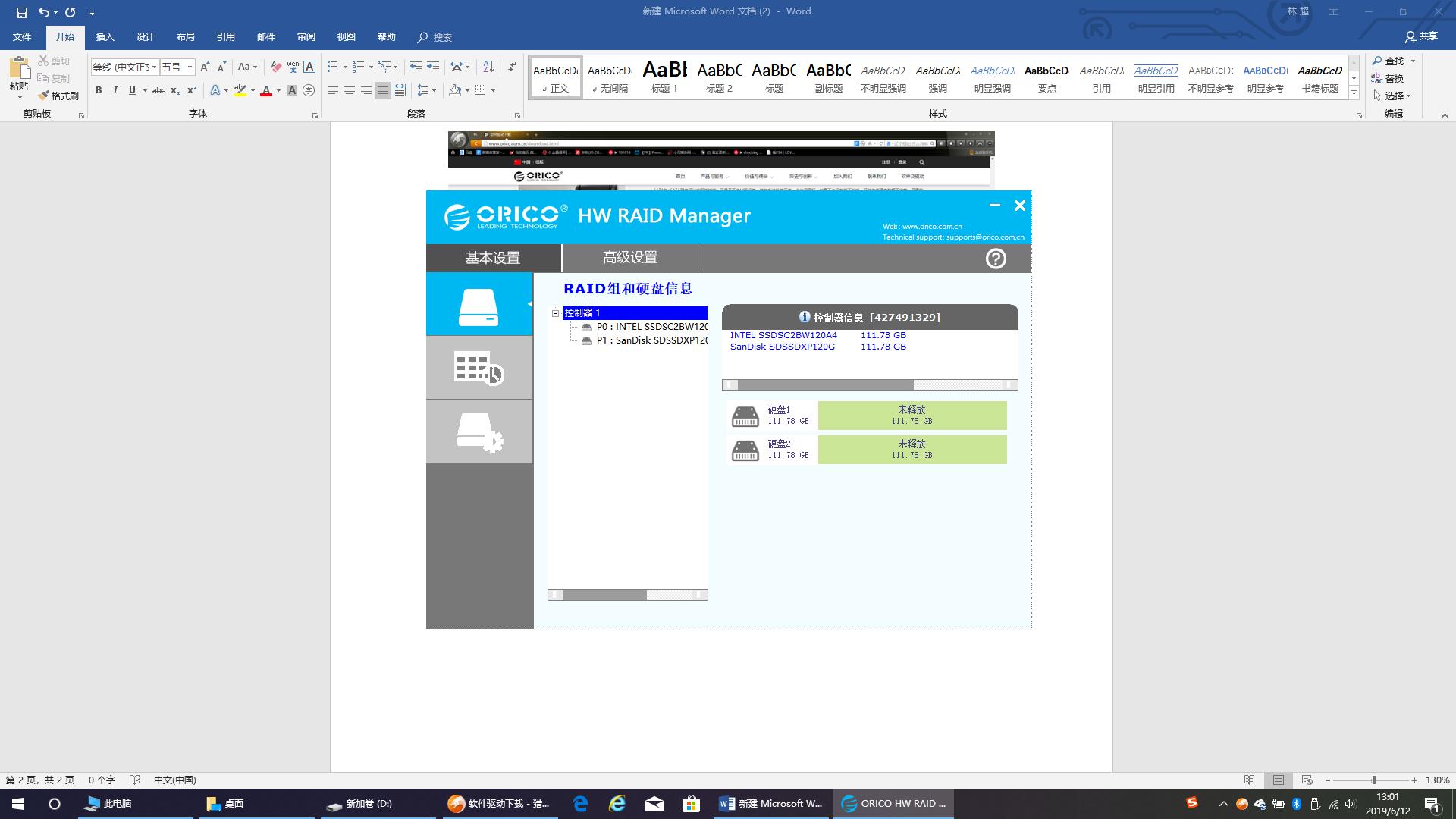Viewport: 1456px width, 819px height.
Task: Click the text highlight color icon
Action: point(240,90)
